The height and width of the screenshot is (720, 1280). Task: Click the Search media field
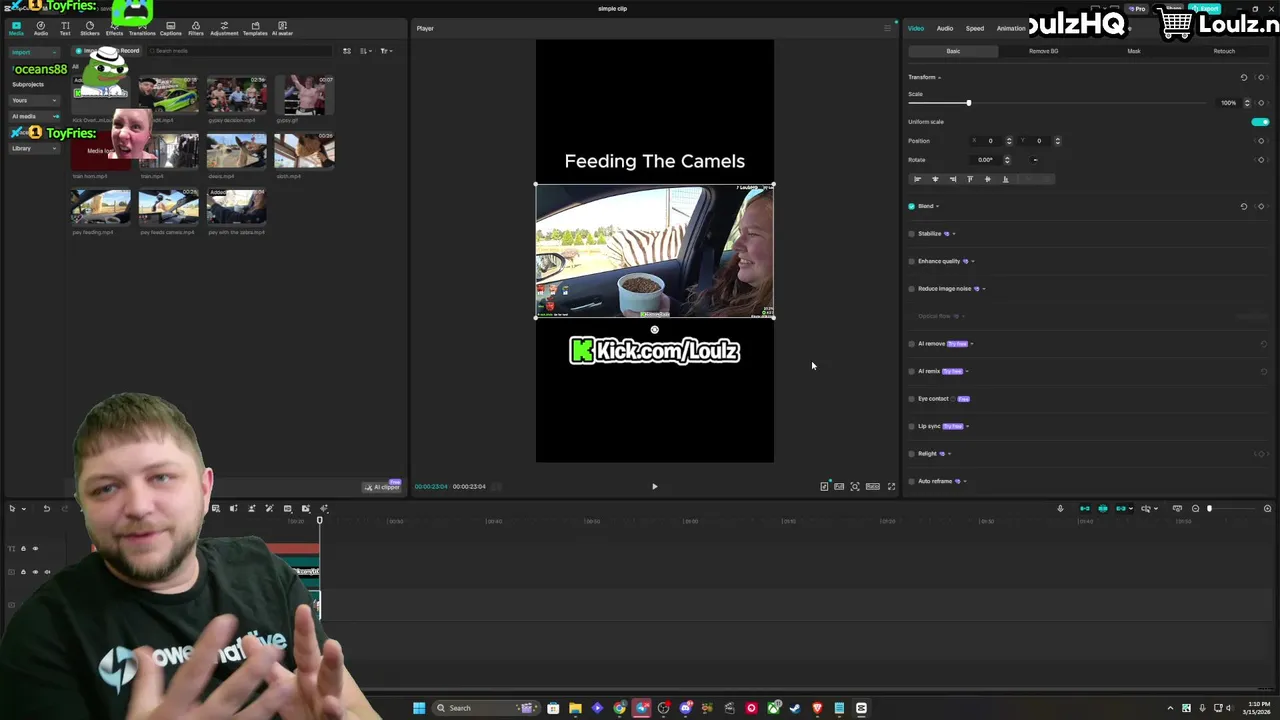[x=238, y=51]
